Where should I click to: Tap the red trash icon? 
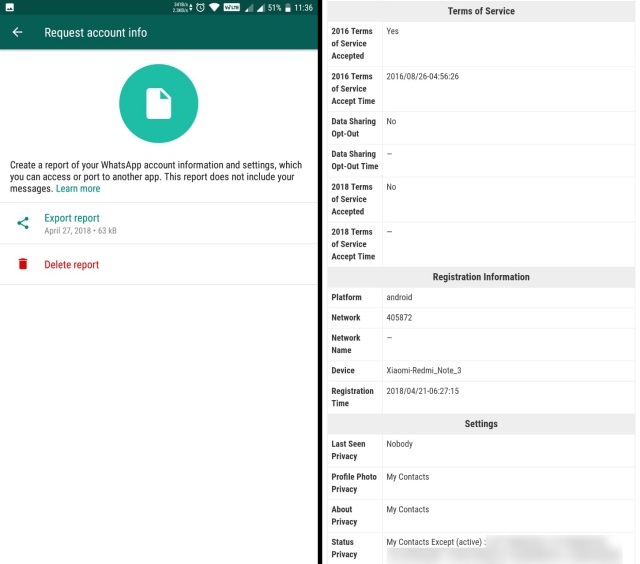(23, 264)
